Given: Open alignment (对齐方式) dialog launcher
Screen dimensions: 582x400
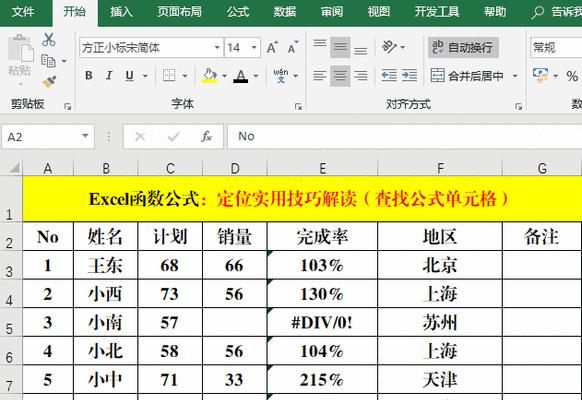Looking at the screenshot, I should (519, 106).
